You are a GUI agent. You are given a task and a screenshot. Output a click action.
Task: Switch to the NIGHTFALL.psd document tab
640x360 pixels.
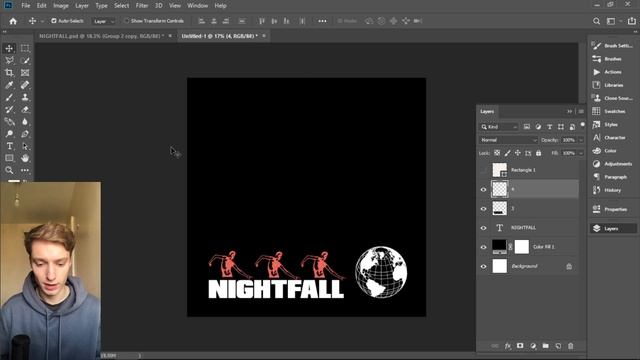pos(101,36)
